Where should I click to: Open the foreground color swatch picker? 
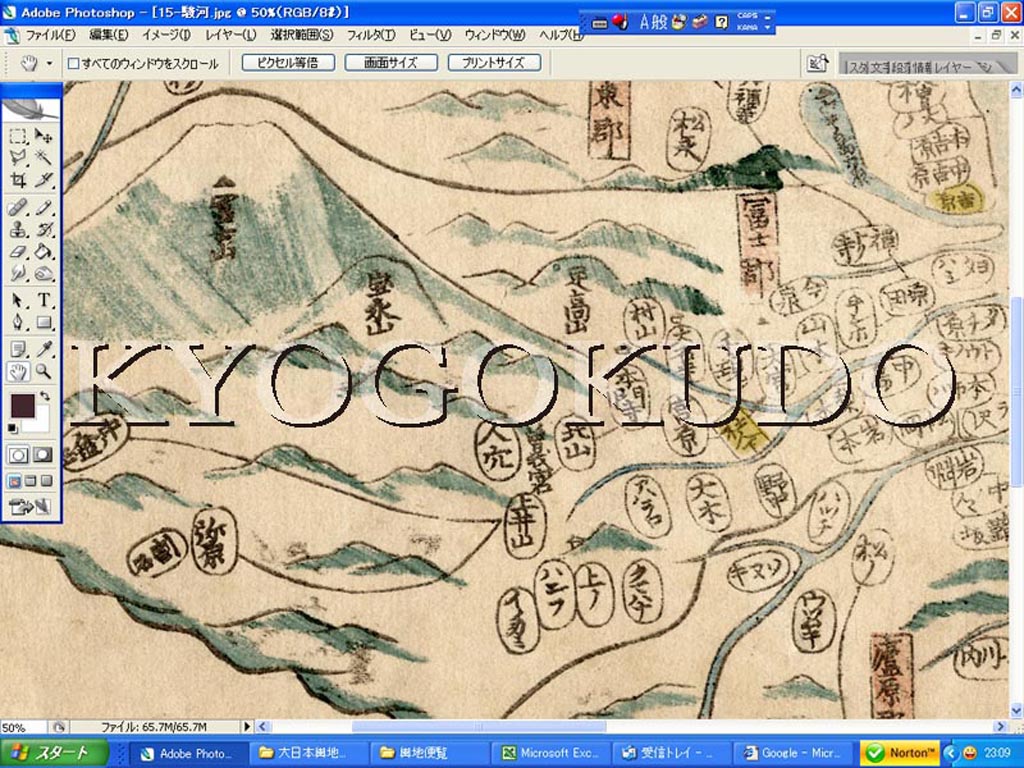(22, 406)
